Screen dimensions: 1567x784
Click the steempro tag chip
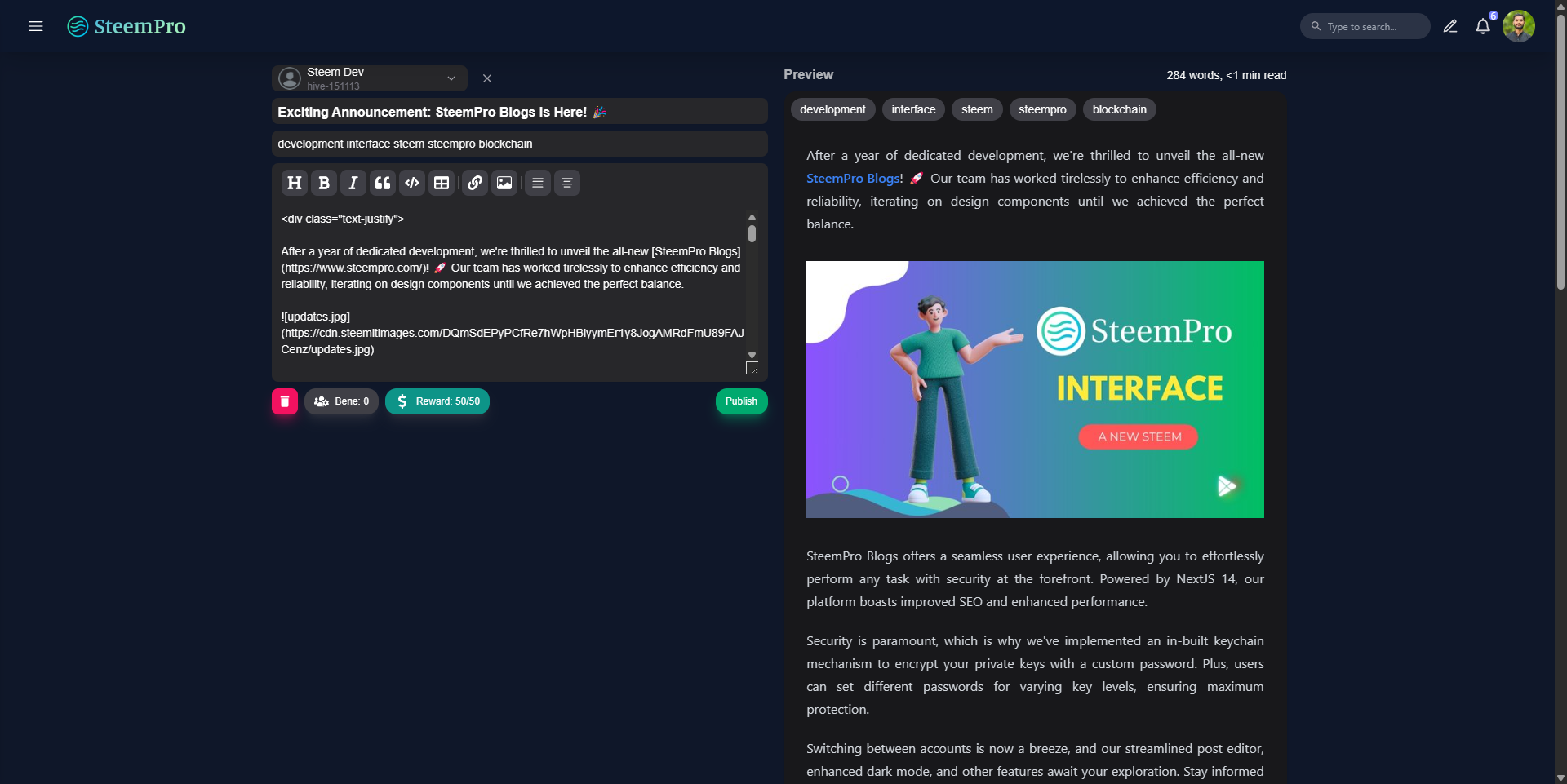(1043, 109)
